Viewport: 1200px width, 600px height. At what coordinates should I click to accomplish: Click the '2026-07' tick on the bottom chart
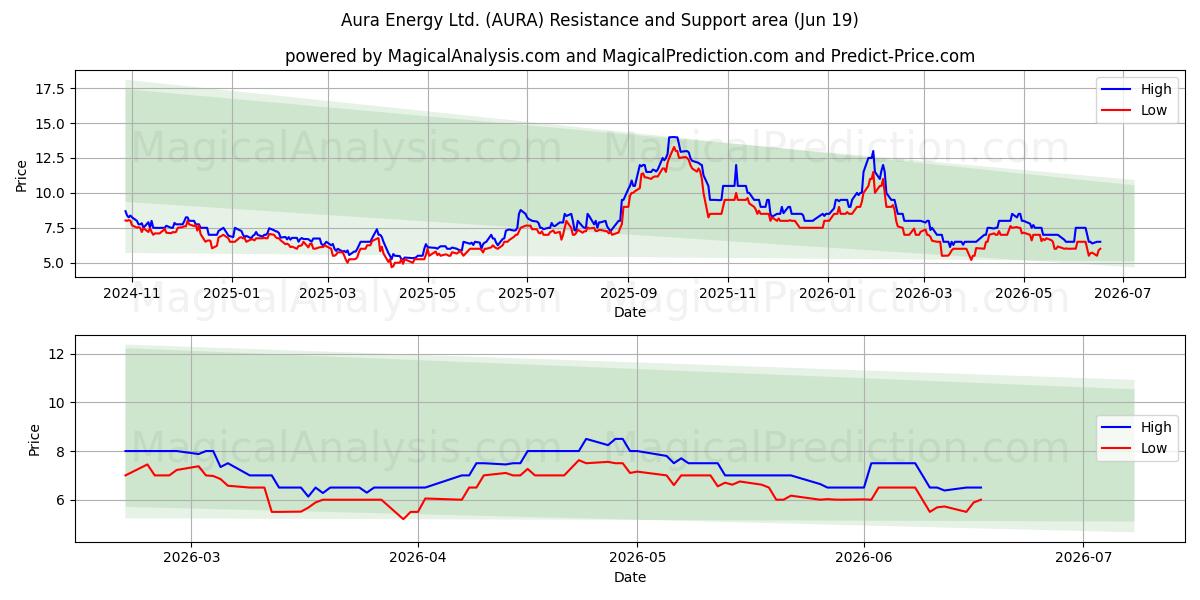(1084, 558)
